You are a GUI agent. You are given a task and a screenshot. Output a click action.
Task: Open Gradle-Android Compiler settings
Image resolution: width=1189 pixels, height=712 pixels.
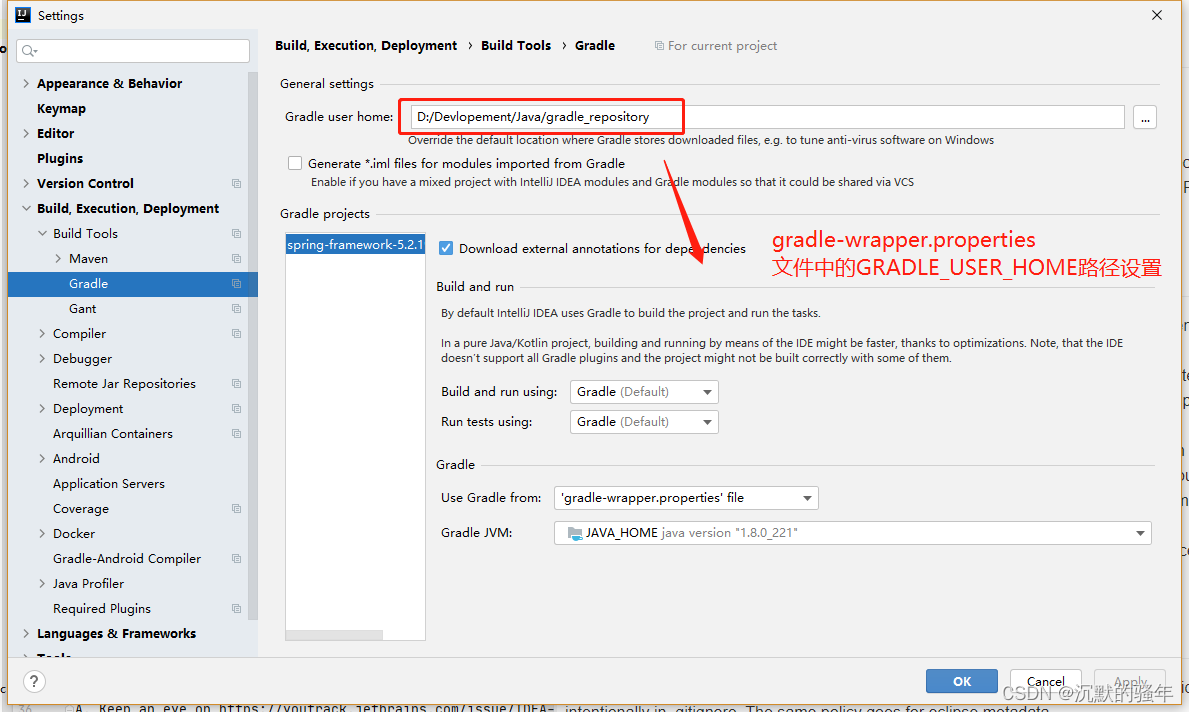pyautogui.click(x=127, y=559)
